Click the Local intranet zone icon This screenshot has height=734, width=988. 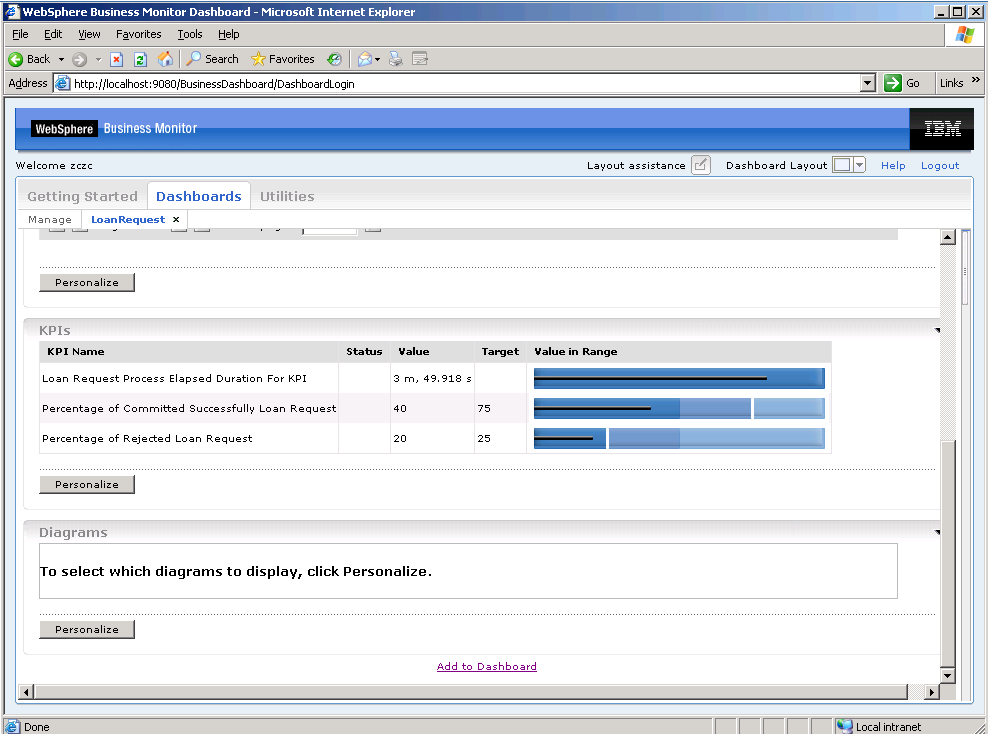coord(844,726)
